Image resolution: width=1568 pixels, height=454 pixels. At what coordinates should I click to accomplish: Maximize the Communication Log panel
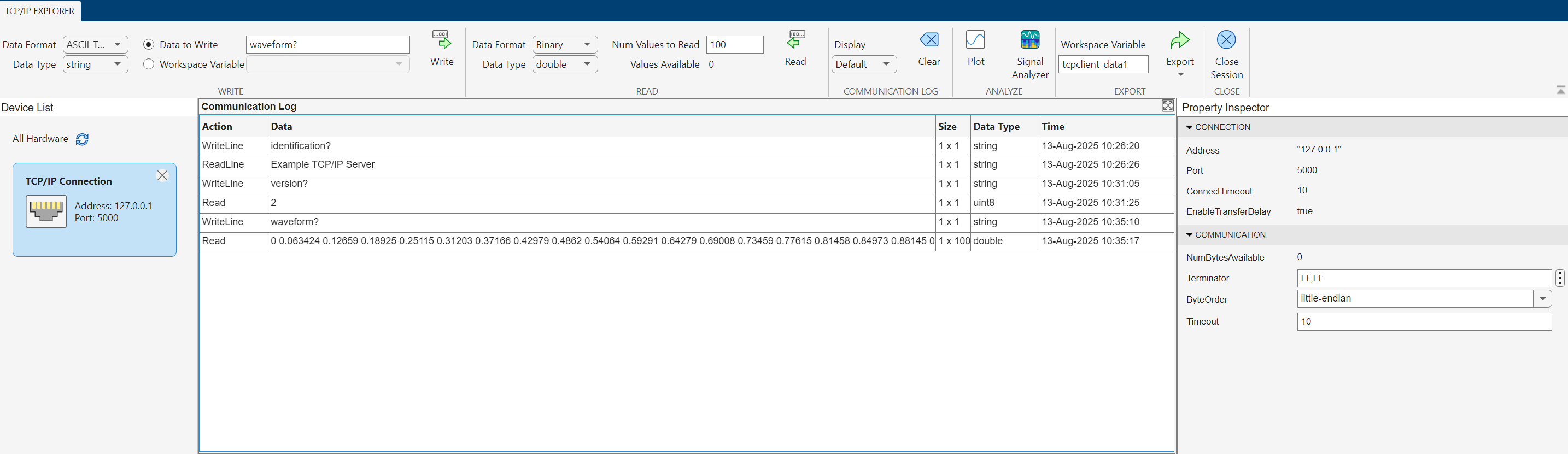tap(1167, 106)
